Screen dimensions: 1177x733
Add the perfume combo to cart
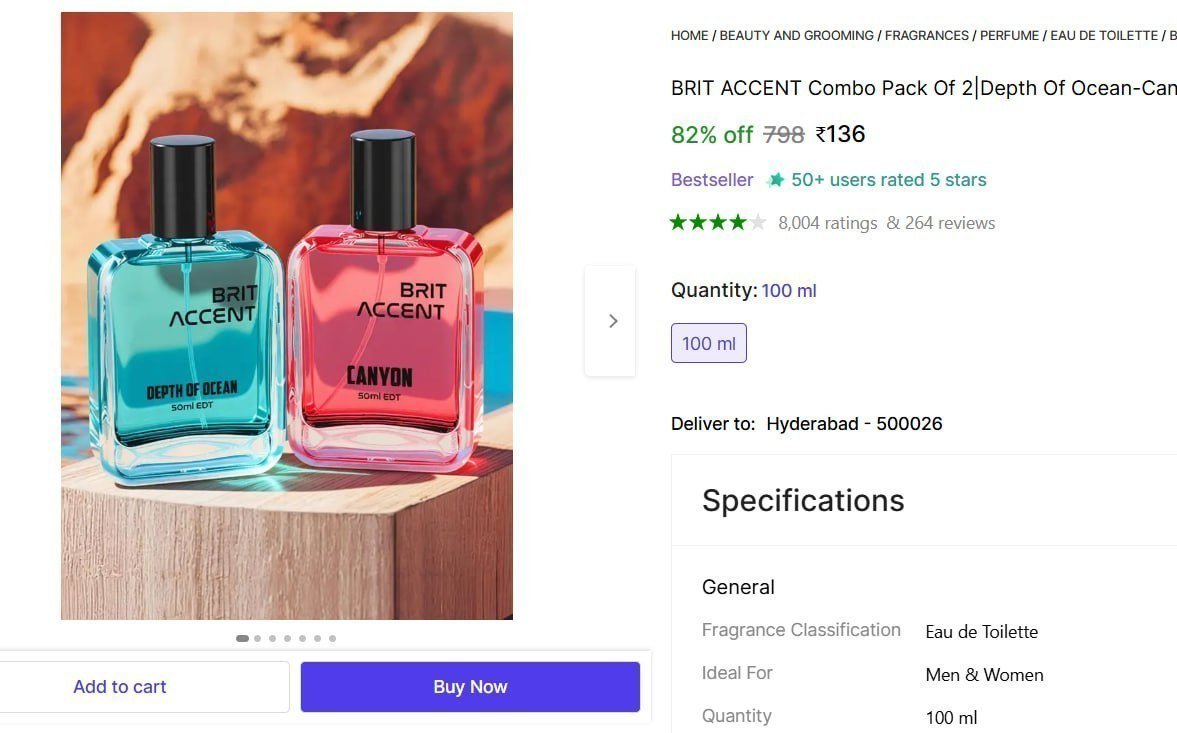click(120, 687)
